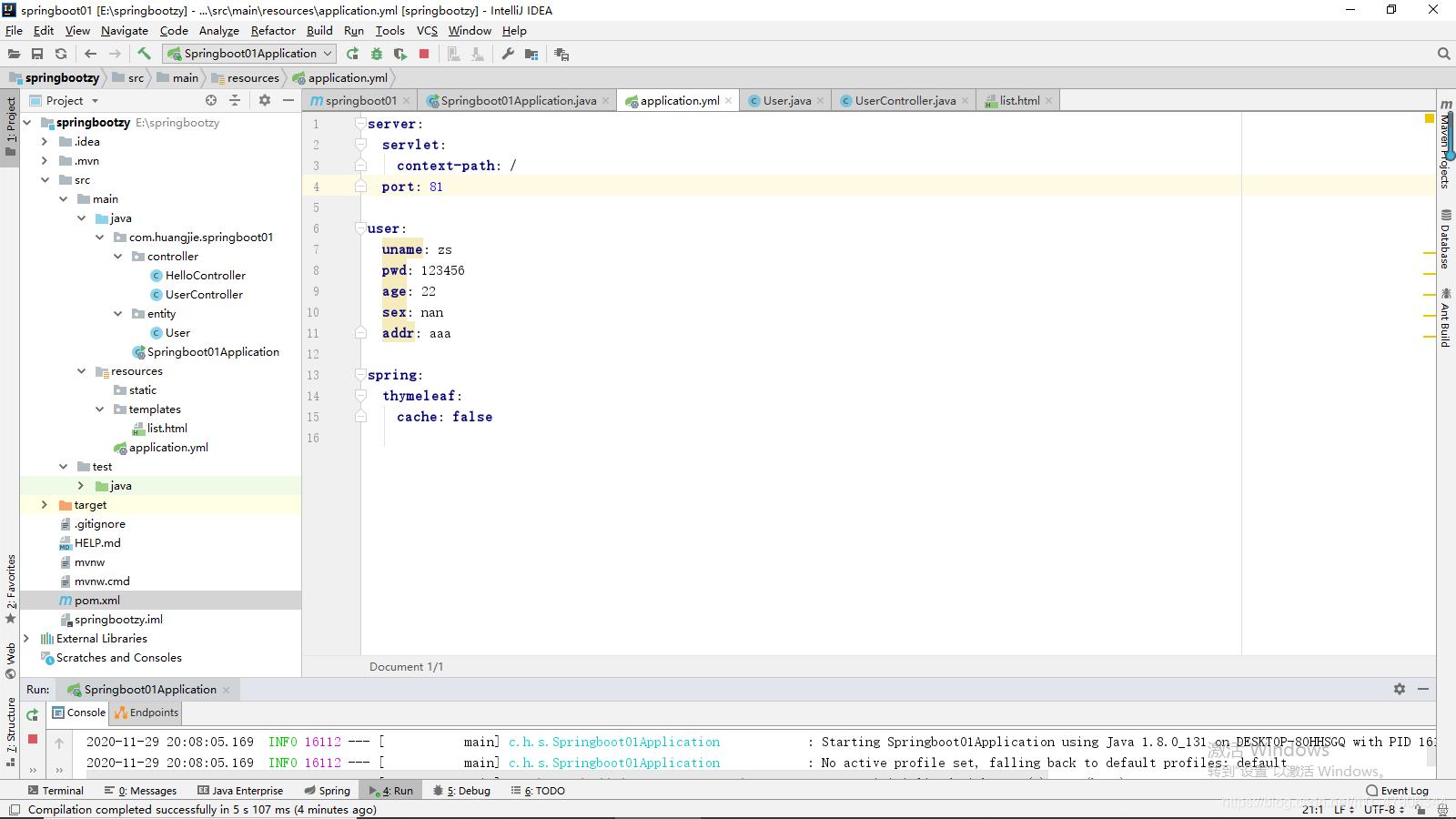1456x819 pixels.
Task: Open Project panel gear settings
Action: coord(265,100)
